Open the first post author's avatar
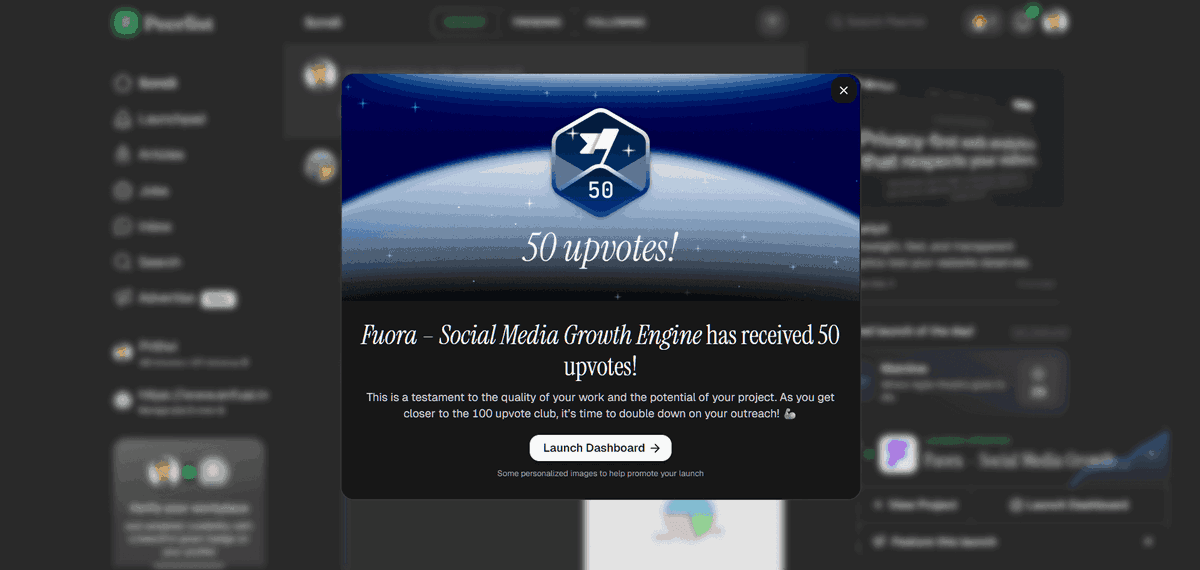The width and height of the screenshot is (1200, 570). pyautogui.click(x=320, y=73)
